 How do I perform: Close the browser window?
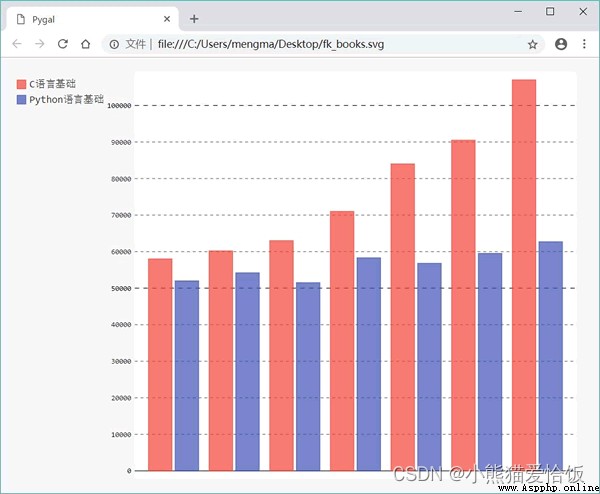[583, 11]
